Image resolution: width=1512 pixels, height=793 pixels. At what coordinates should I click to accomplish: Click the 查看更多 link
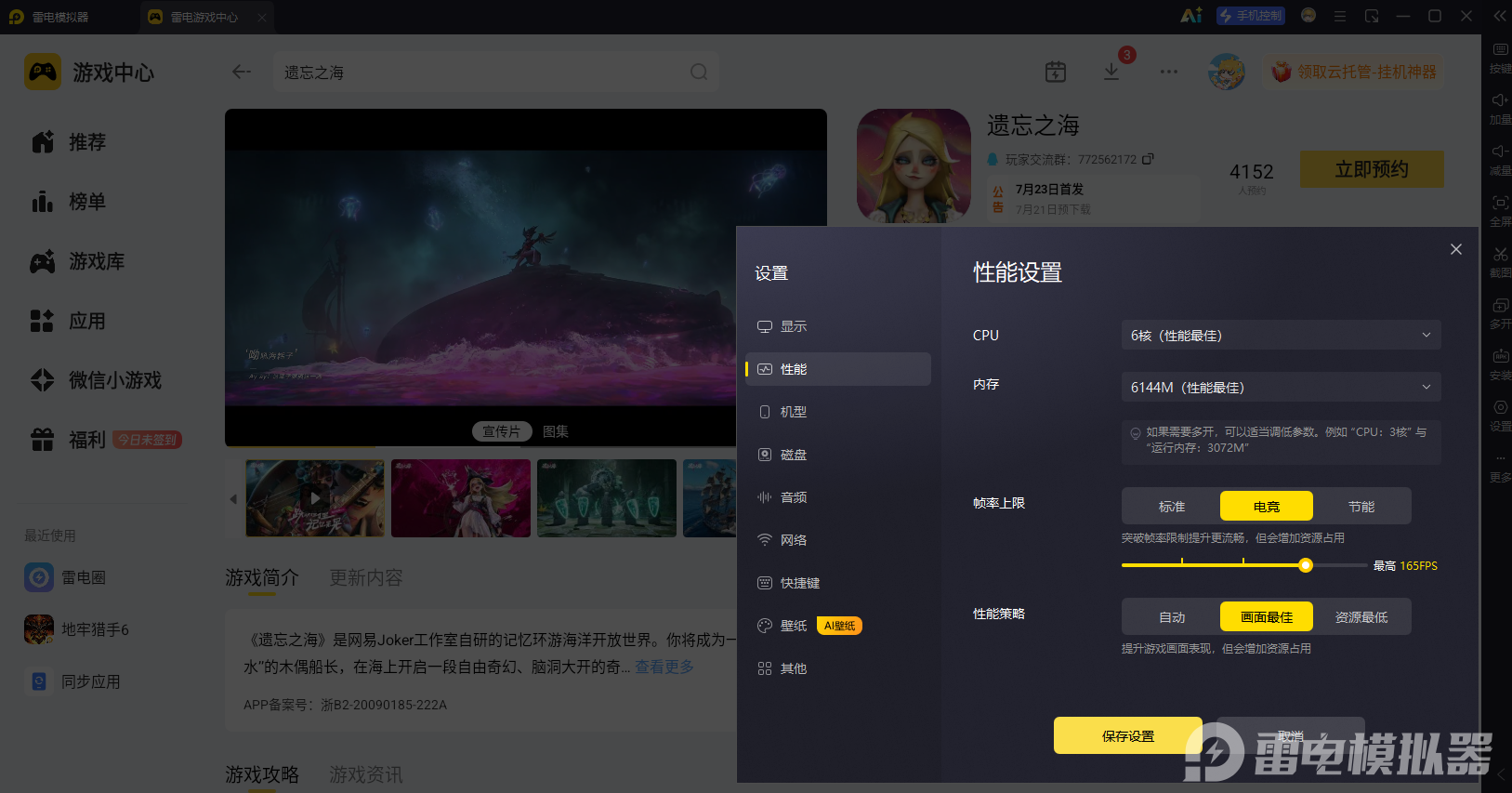point(664,667)
